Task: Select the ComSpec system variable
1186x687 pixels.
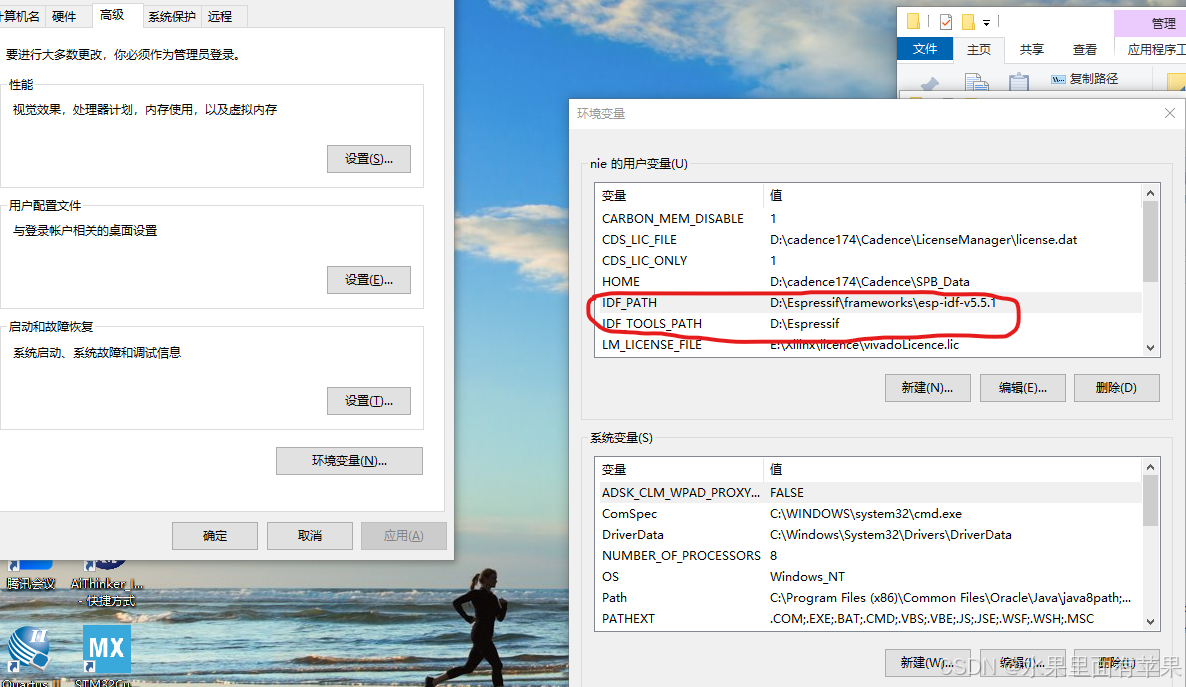Action: [868, 514]
